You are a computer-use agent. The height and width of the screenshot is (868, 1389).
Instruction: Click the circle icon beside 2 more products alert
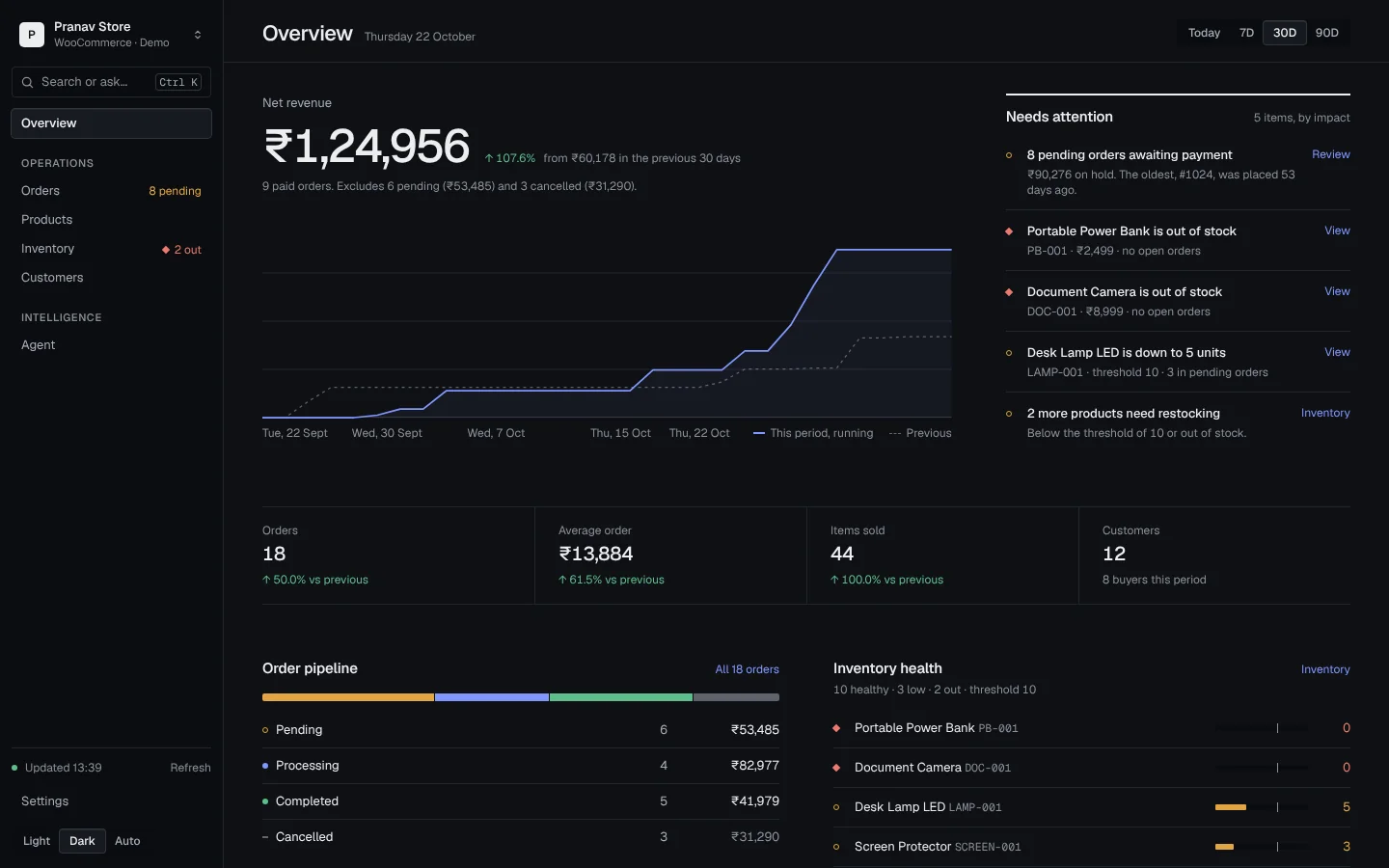(1009, 414)
